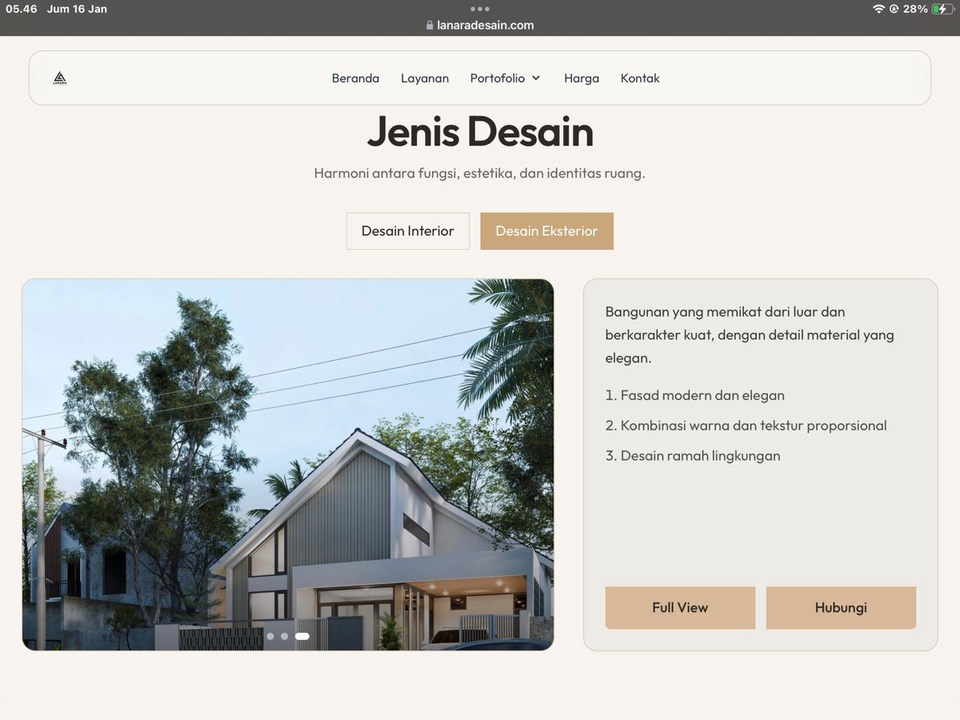Go to the Layanan page

click(425, 78)
